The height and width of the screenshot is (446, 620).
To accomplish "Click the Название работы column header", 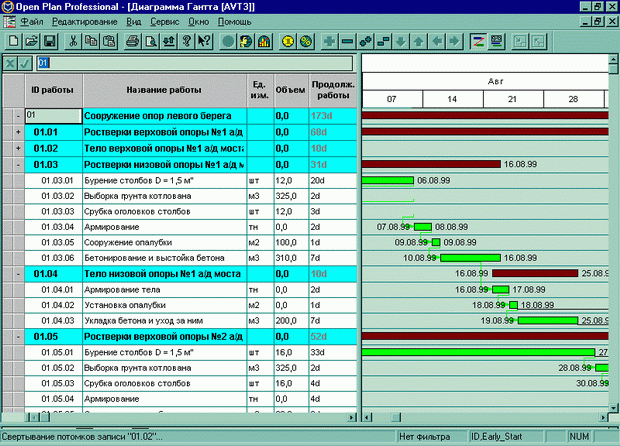I will tap(164, 91).
